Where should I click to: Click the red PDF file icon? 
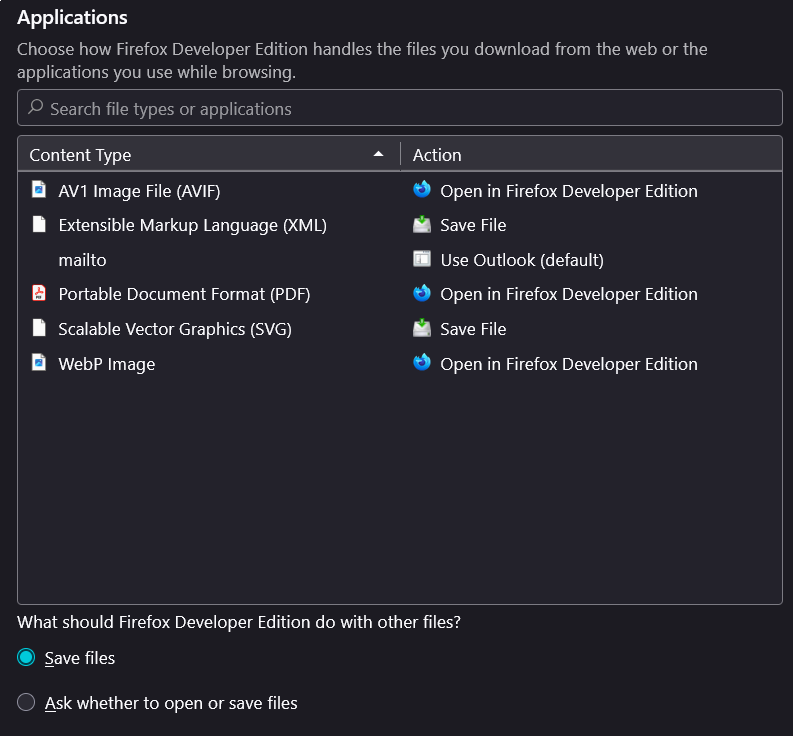pos(39,293)
